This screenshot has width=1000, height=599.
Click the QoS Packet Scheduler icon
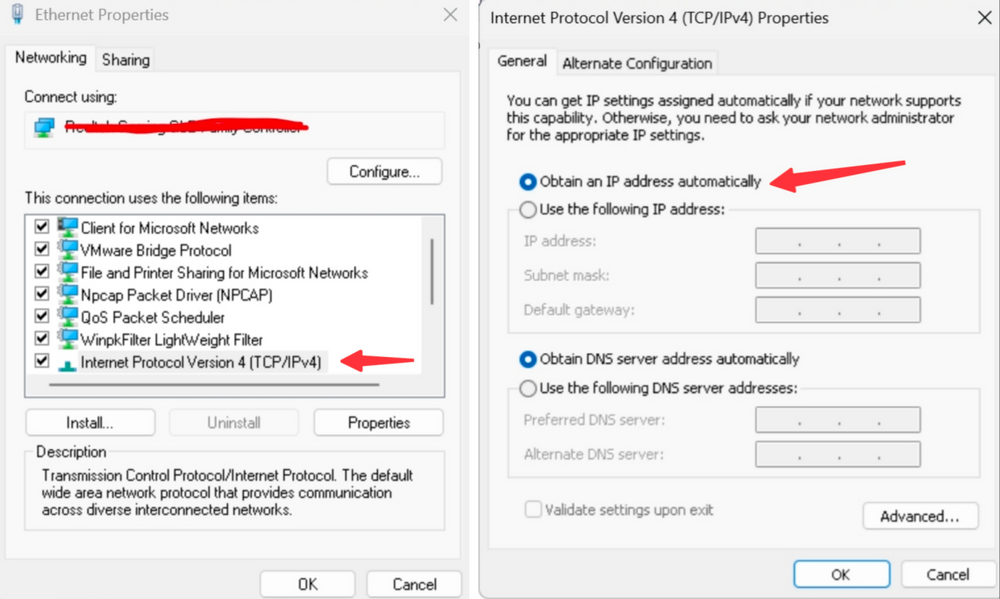pos(68,317)
